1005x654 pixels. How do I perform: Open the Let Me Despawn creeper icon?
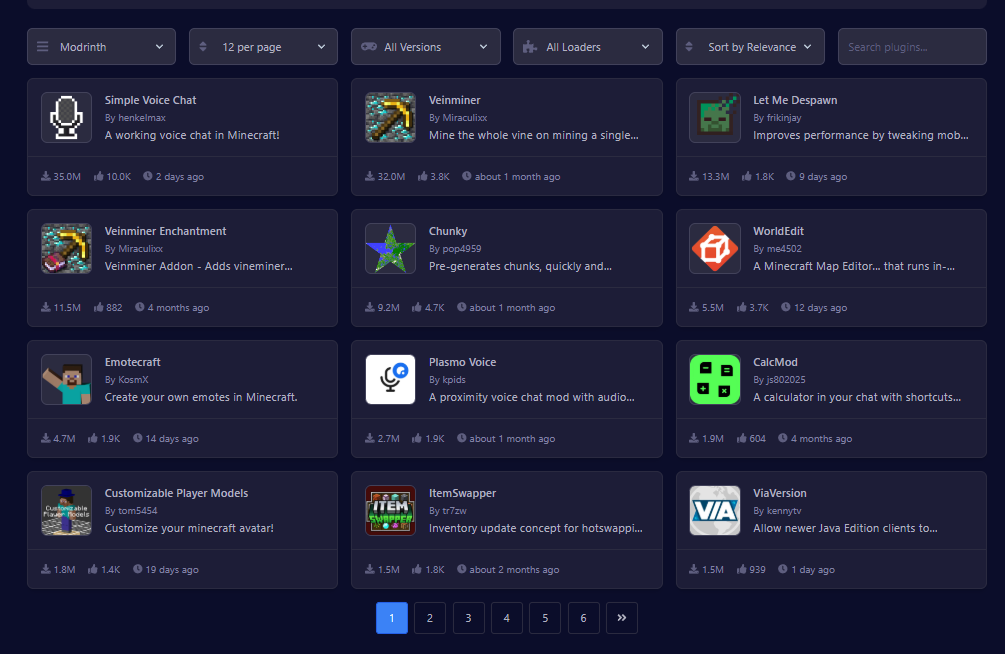(x=714, y=117)
